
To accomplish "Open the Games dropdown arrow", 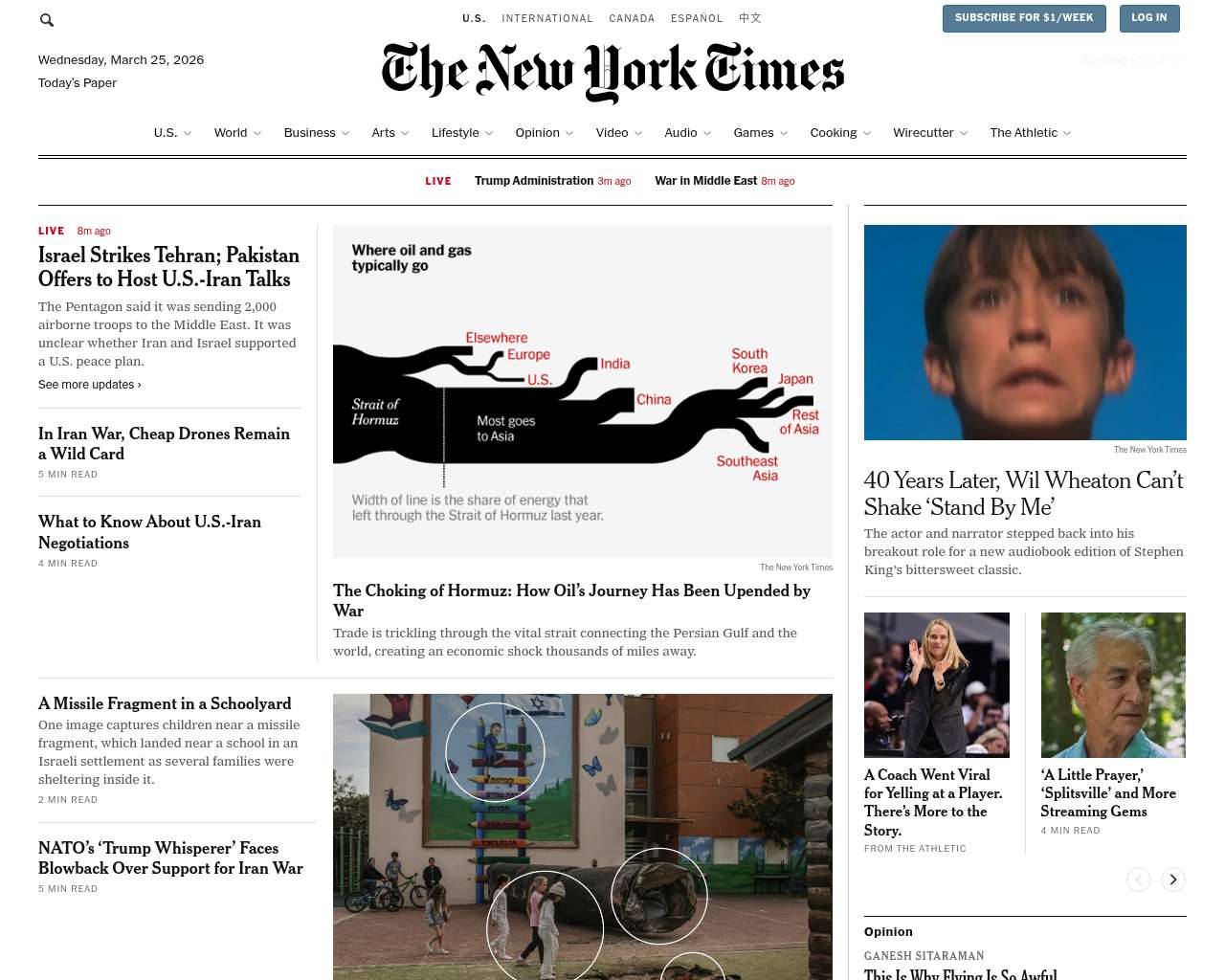I will [x=784, y=133].
